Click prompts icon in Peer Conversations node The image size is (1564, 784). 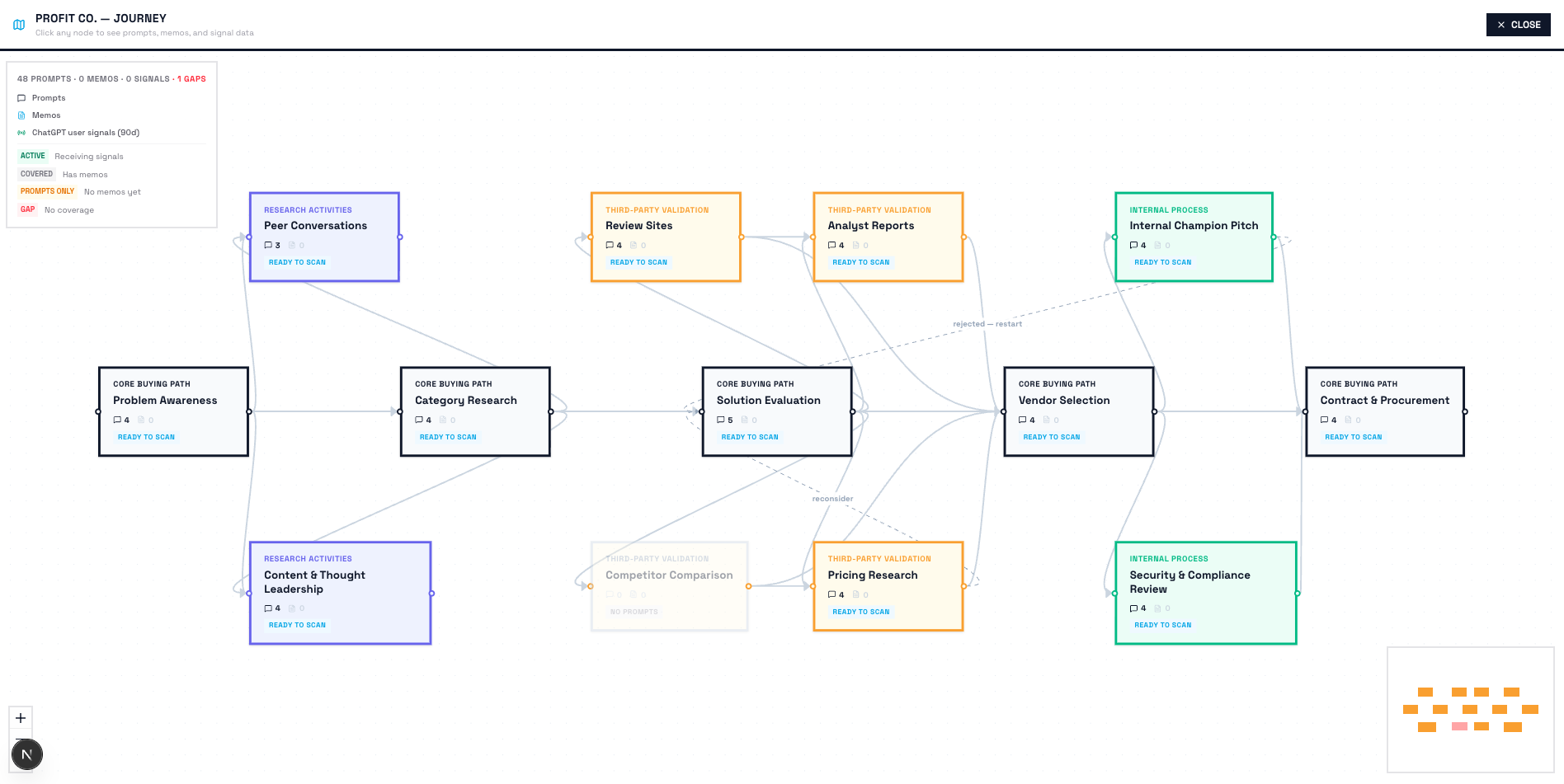pyautogui.click(x=268, y=246)
